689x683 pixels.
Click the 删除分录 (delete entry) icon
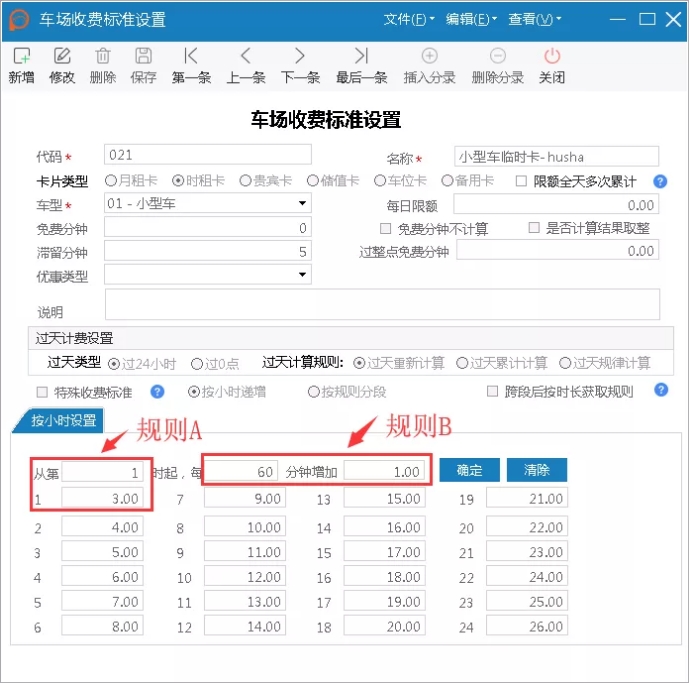[x=497, y=56]
